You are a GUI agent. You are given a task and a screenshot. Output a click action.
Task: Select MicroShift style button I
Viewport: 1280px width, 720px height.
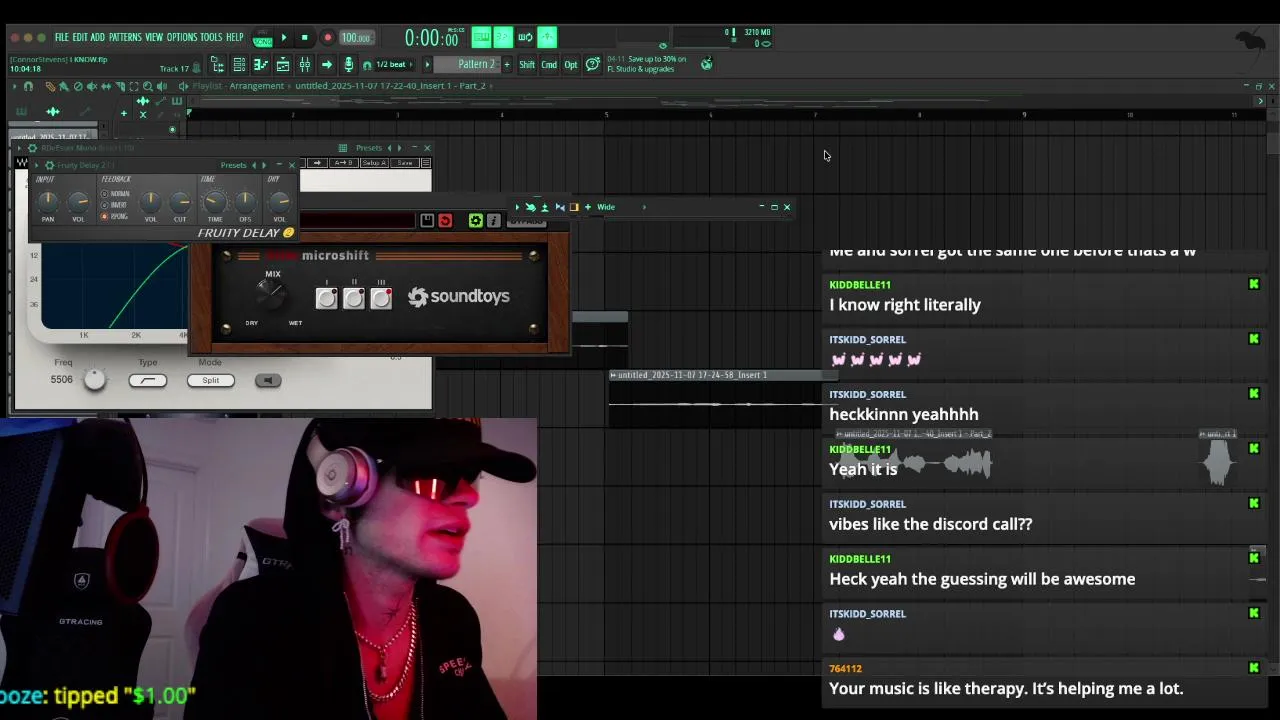click(x=326, y=298)
